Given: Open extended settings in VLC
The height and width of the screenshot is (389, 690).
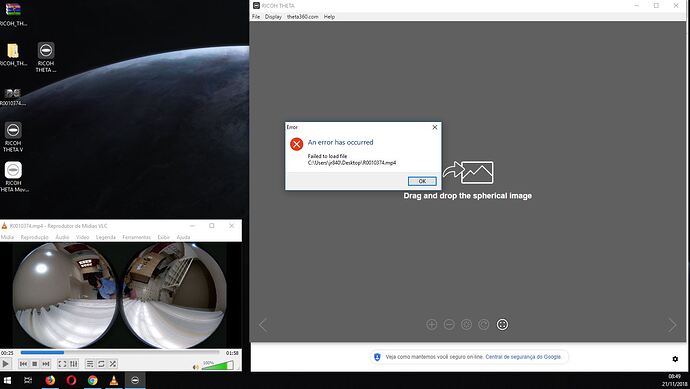Looking at the screenshot, I should tap(73, 364).
